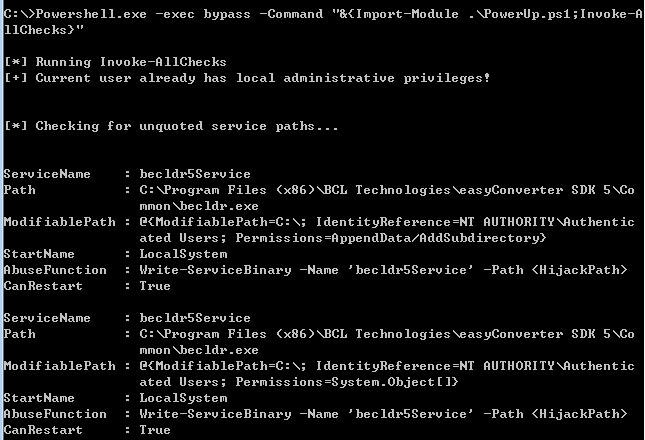Viewport: 645px width, 440px height.
Task: Click the first AbuseFunction label
Action: point(55,270)
